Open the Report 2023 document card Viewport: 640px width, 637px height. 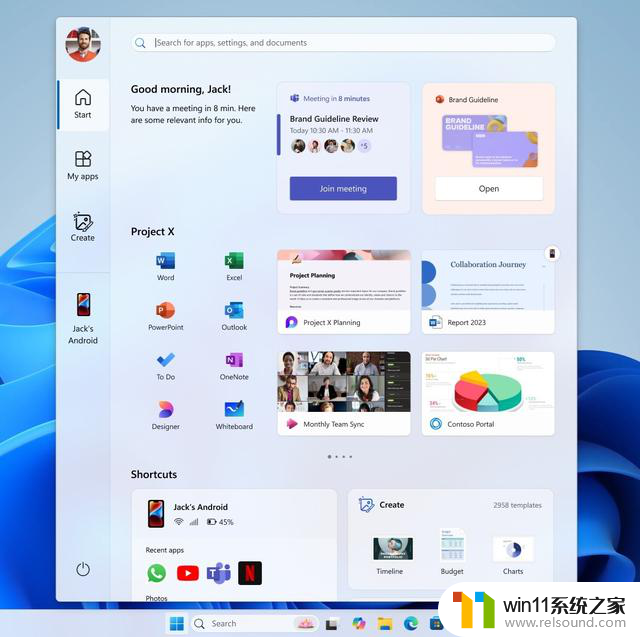488,292
